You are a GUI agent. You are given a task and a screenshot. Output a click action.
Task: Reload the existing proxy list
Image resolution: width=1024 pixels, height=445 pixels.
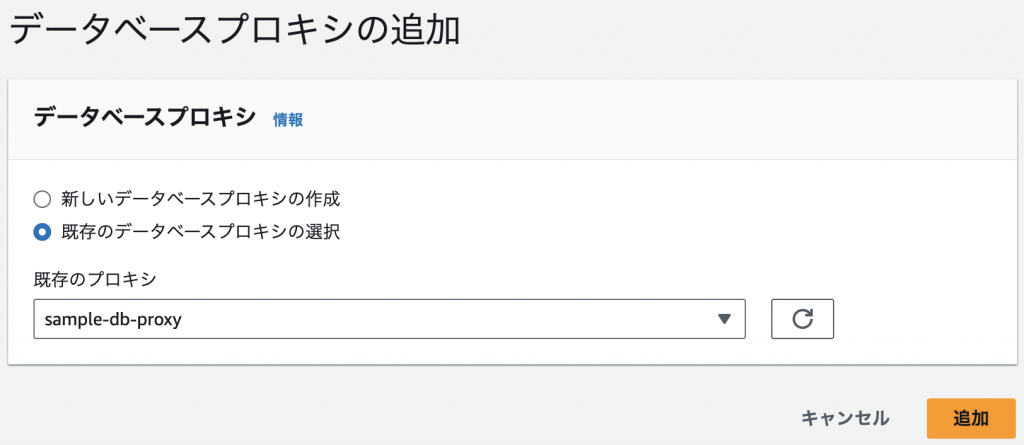802,319
